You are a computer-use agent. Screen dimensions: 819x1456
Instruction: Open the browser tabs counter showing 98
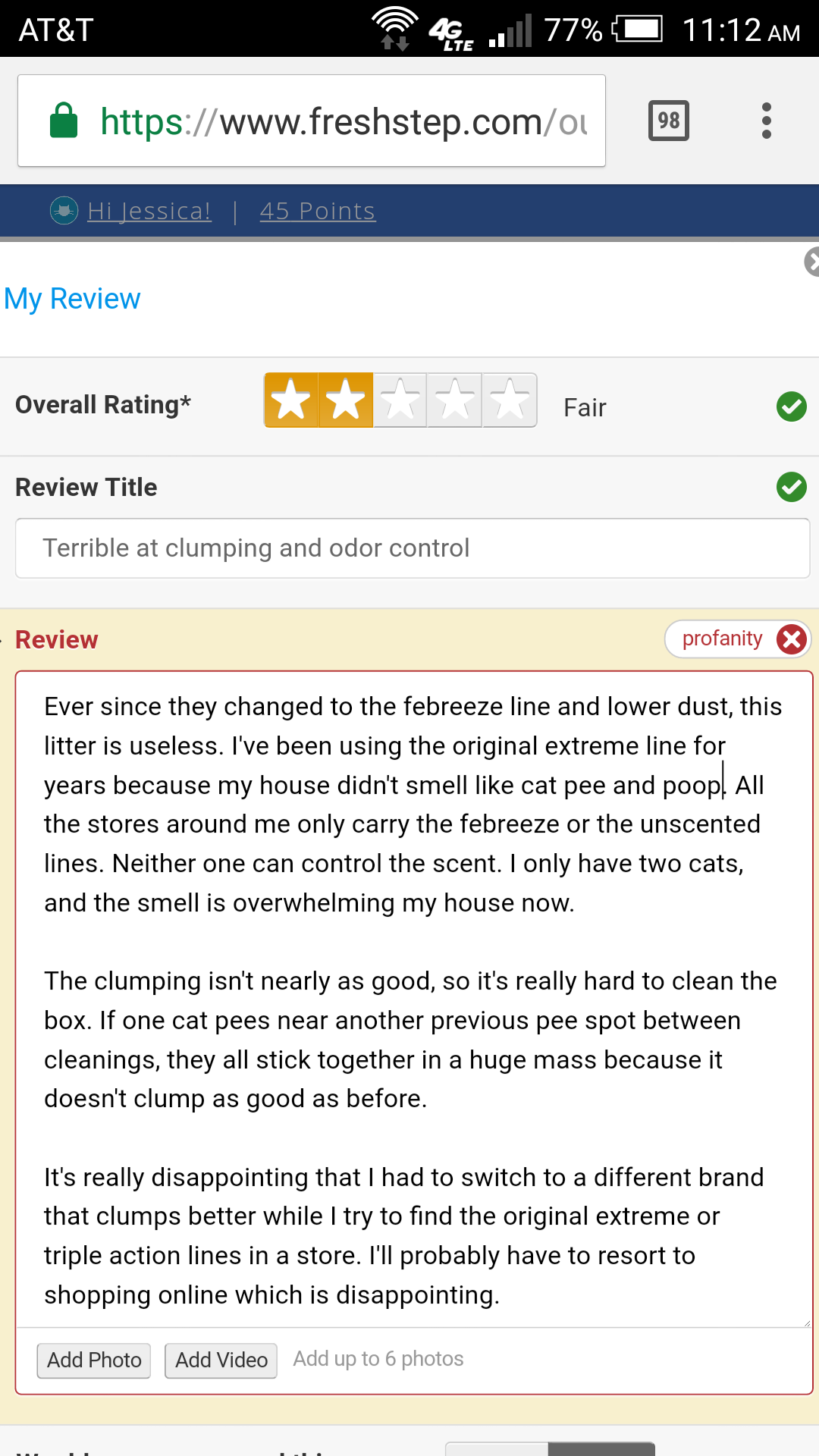(668, 121)
